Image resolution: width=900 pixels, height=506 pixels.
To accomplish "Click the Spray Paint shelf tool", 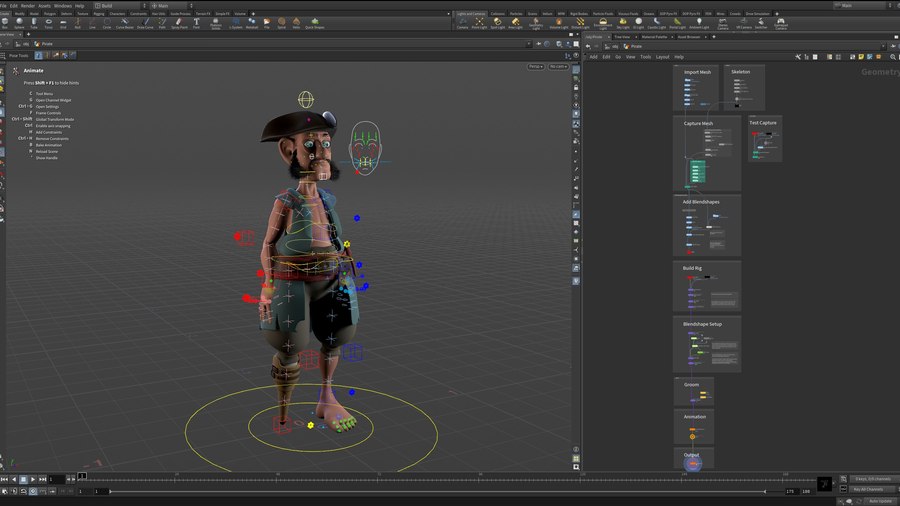I will (178, 23).
